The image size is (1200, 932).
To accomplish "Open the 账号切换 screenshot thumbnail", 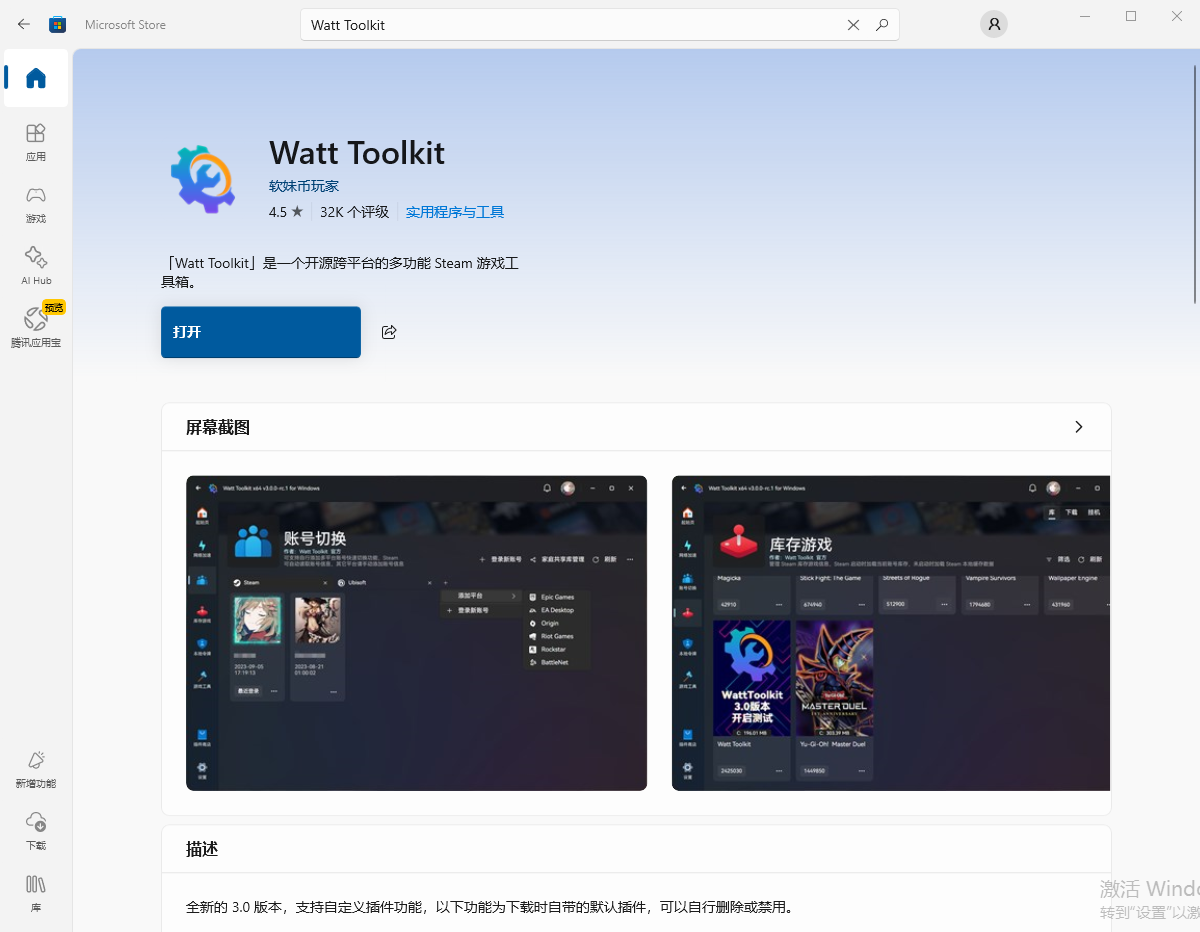I will pos(417,633).
